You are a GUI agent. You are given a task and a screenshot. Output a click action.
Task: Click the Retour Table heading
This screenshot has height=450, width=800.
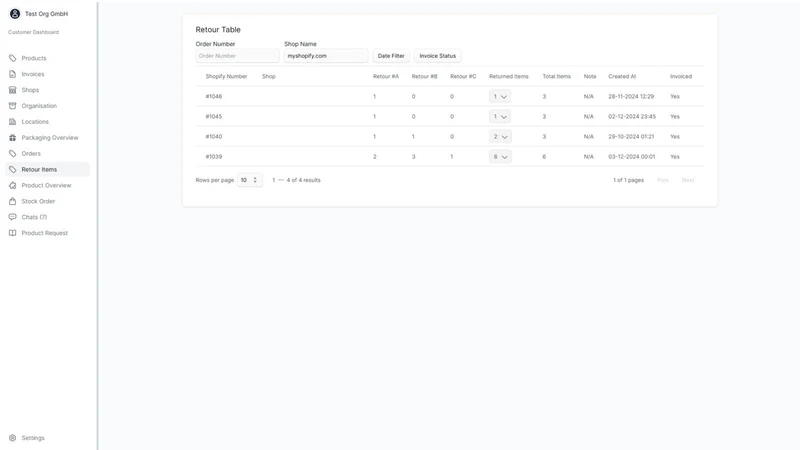[218, 30]
